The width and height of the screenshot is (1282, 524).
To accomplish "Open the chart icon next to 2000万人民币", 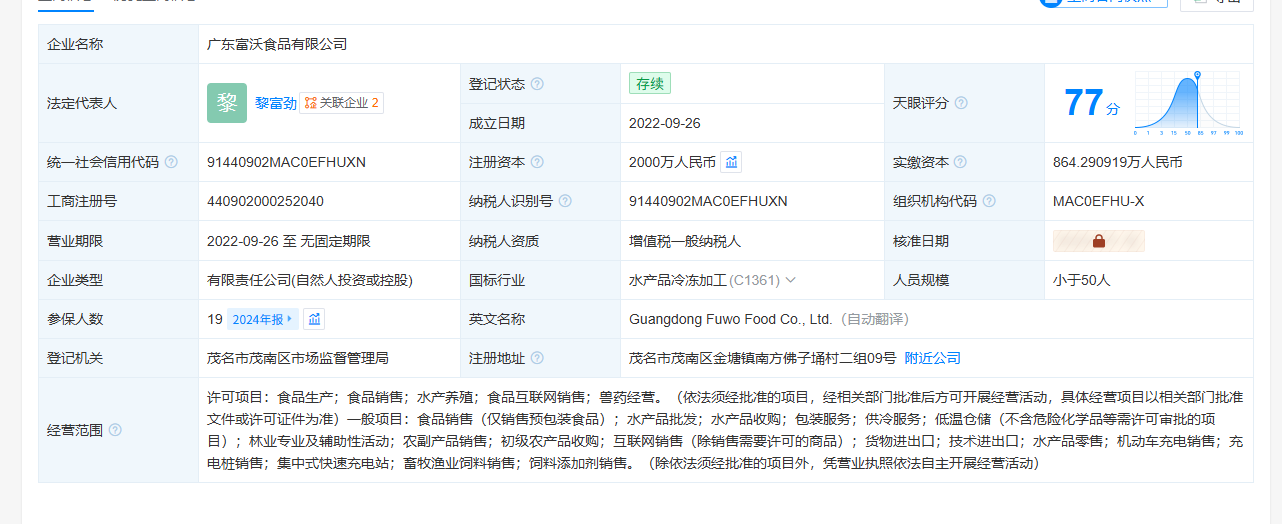I will [731, 162].
